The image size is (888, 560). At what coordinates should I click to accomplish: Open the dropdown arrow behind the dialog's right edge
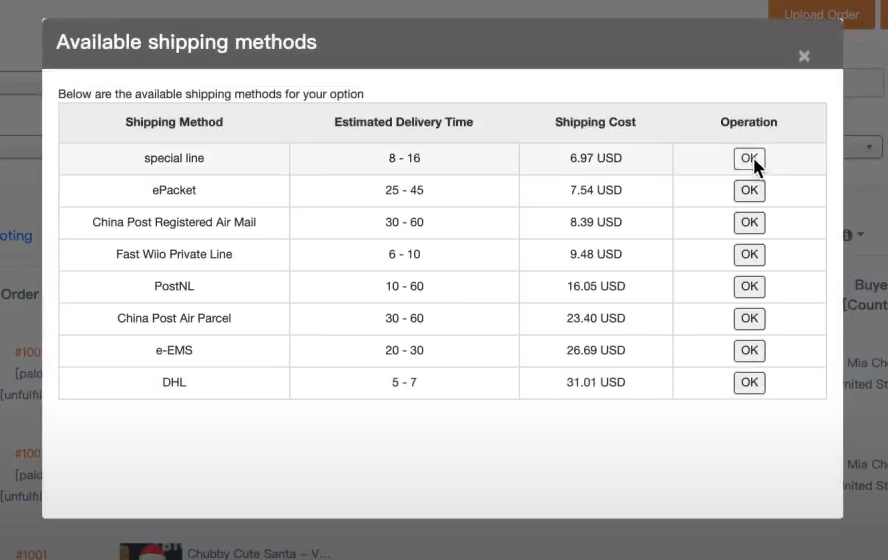click(x=869, y=147)
